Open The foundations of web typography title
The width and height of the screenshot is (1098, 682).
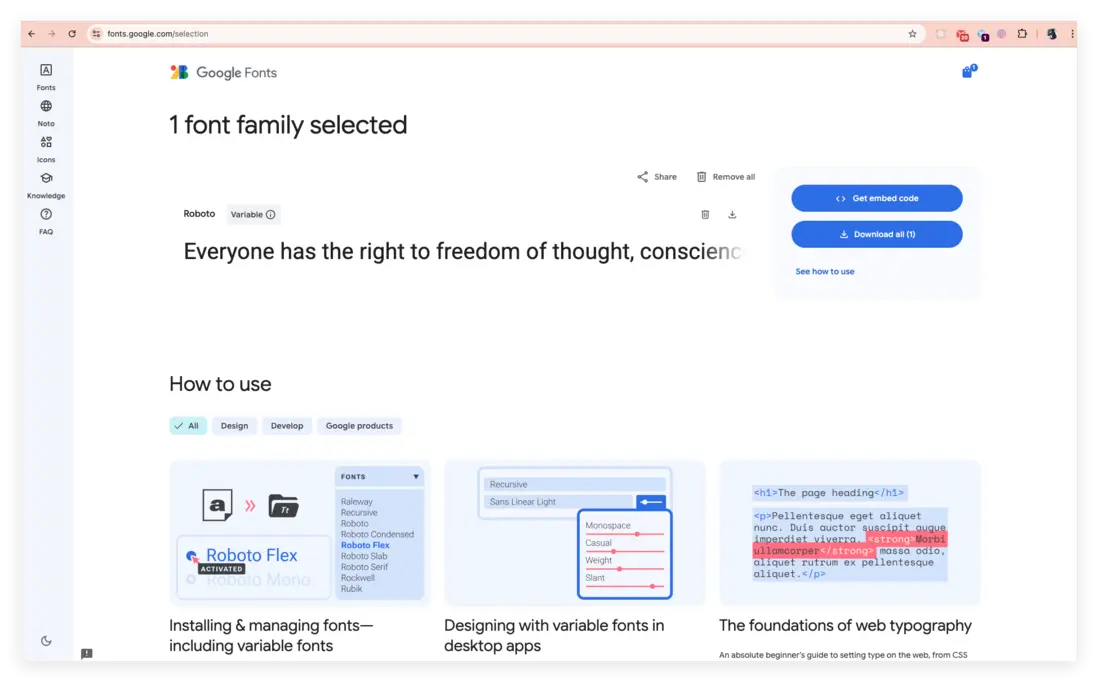(845, 625)
